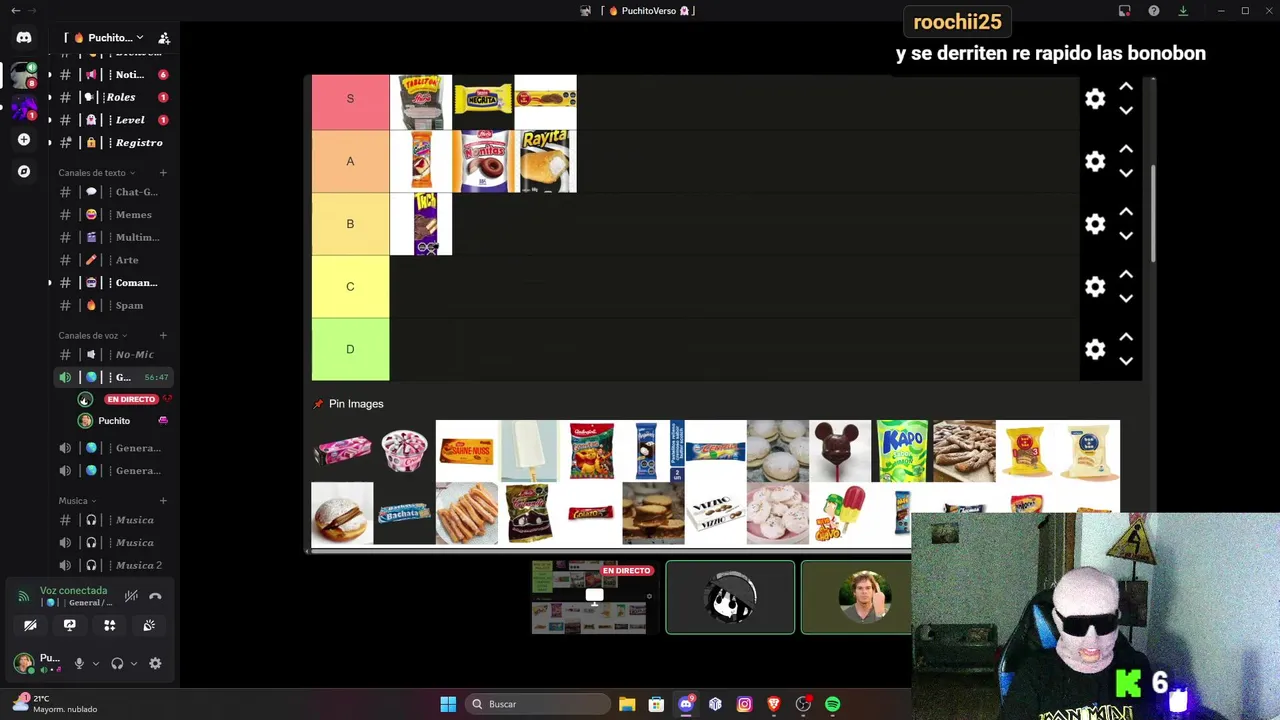This screenshot has height=720, width=1280.
Task: Collapse the Musica category
Action: (77, 501)
